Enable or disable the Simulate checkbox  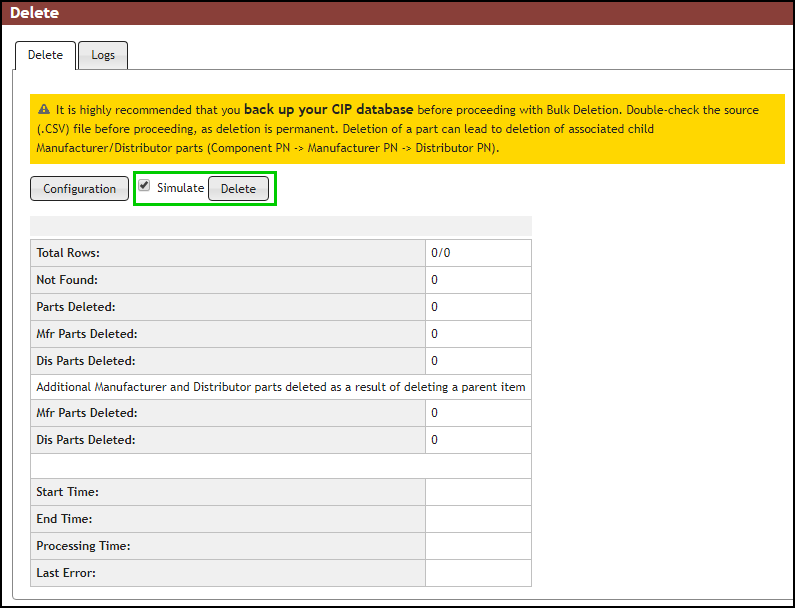[x=145, y=186]
